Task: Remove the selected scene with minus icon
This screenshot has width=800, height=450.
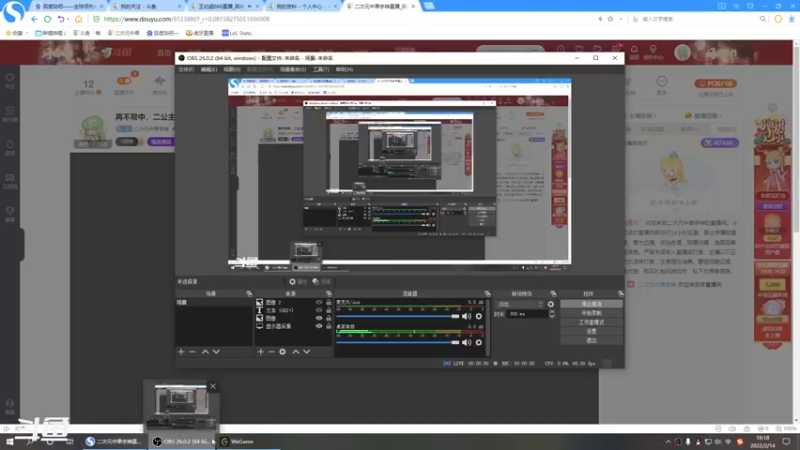Action: tap(192, 352)
